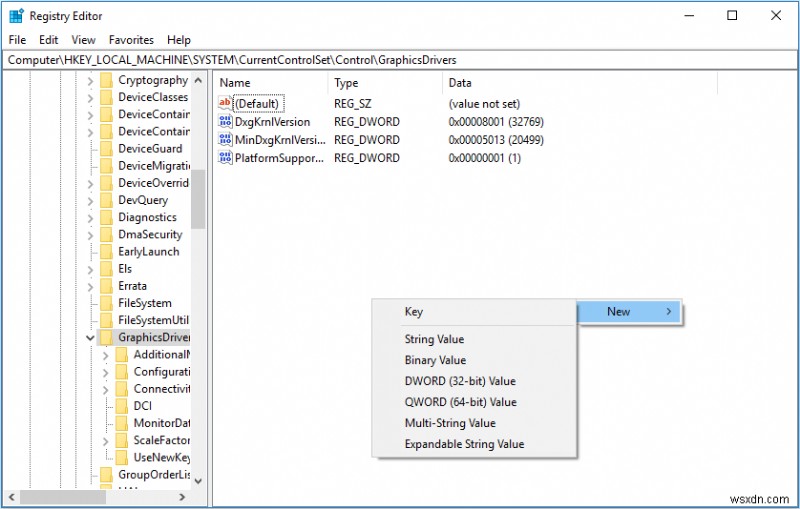Select the Errata folder icon
800x509 pixels.
click(x=106, y=286)
